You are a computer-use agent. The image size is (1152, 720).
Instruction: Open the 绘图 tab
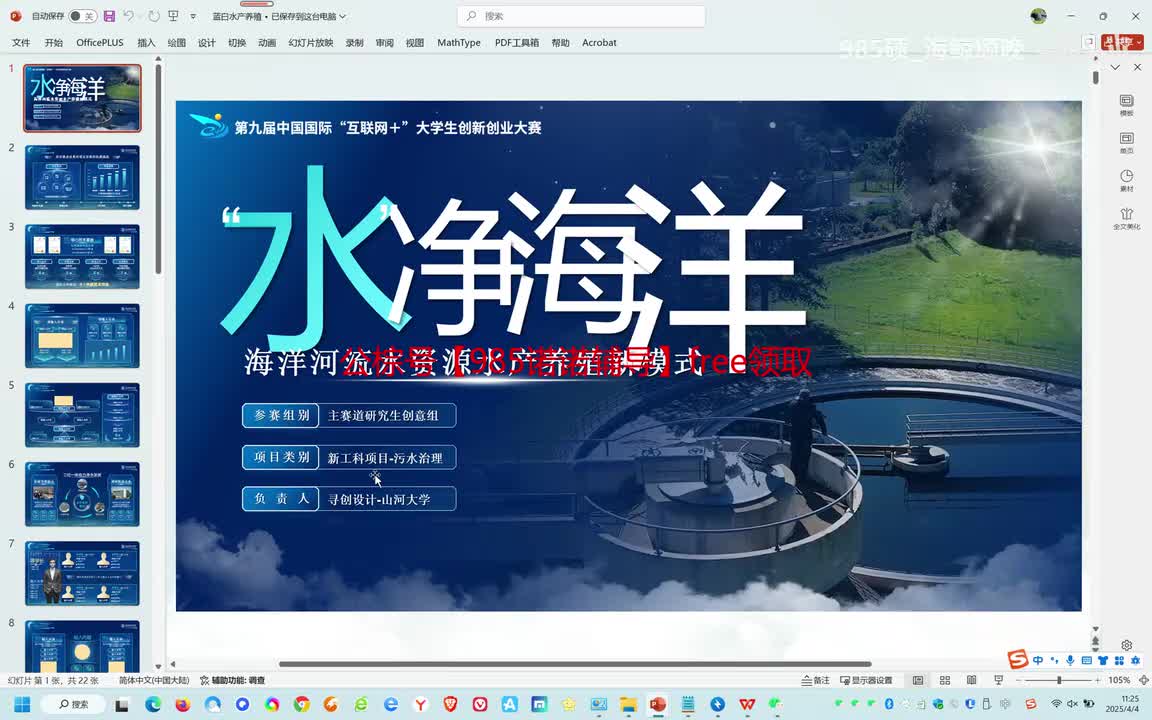click(176, 43)
